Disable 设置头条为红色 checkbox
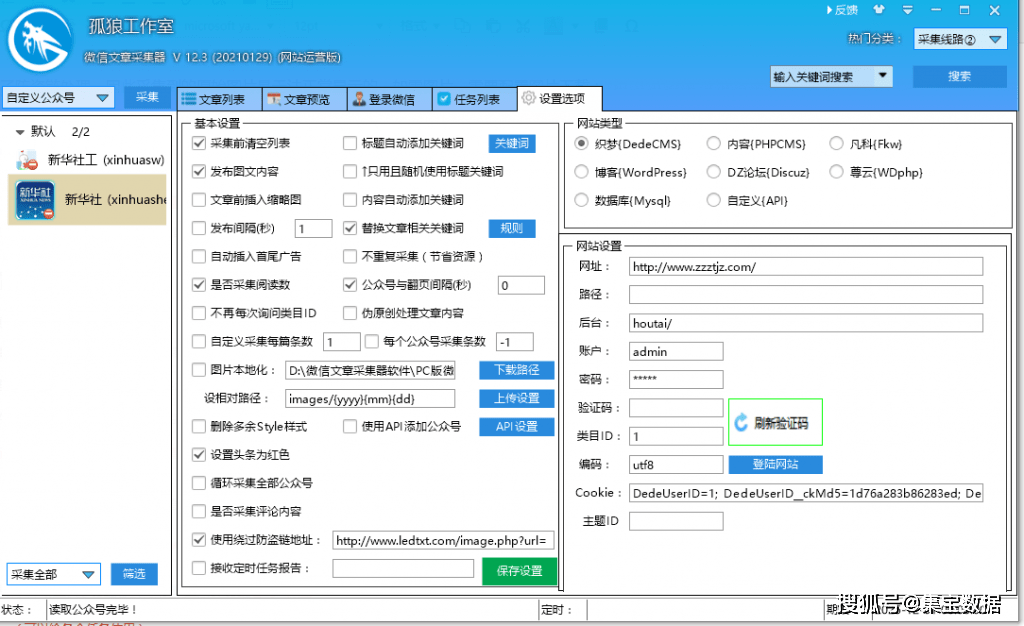 coord(199,454)
